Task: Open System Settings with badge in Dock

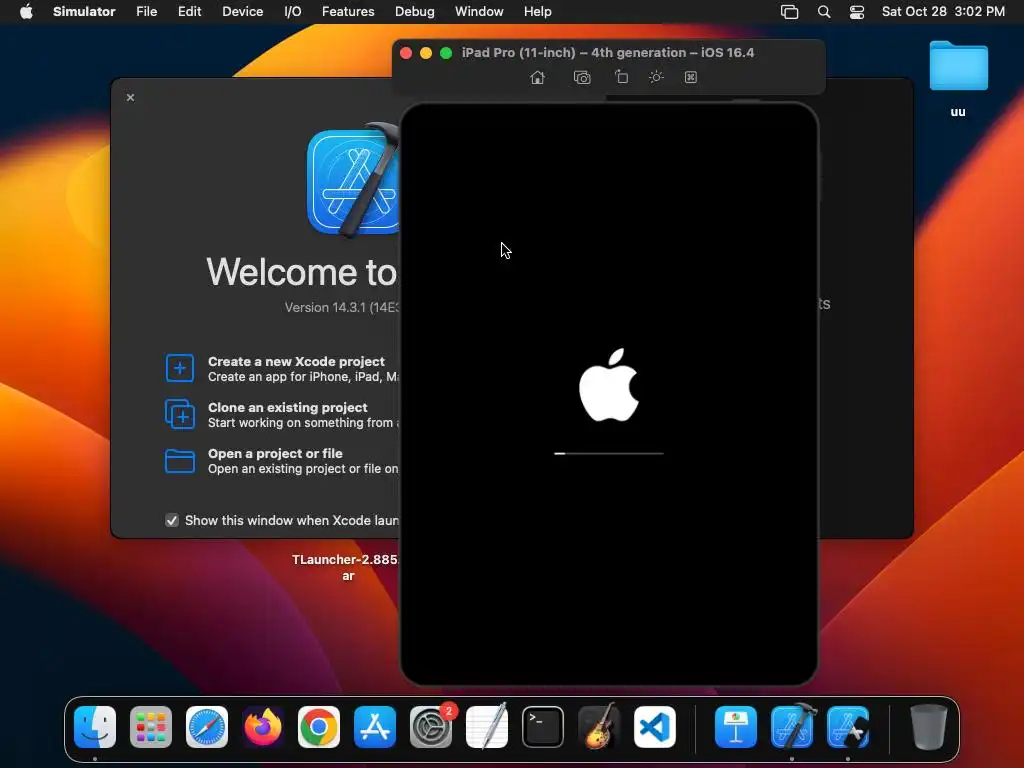Action: coord(431,727)
